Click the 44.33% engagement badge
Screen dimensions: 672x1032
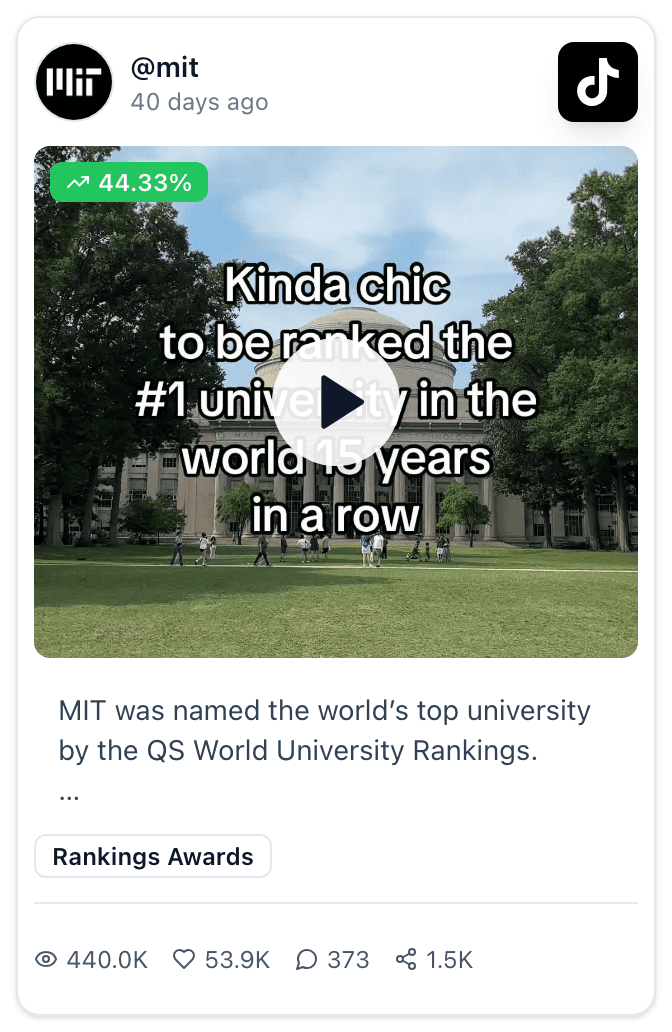129,182
